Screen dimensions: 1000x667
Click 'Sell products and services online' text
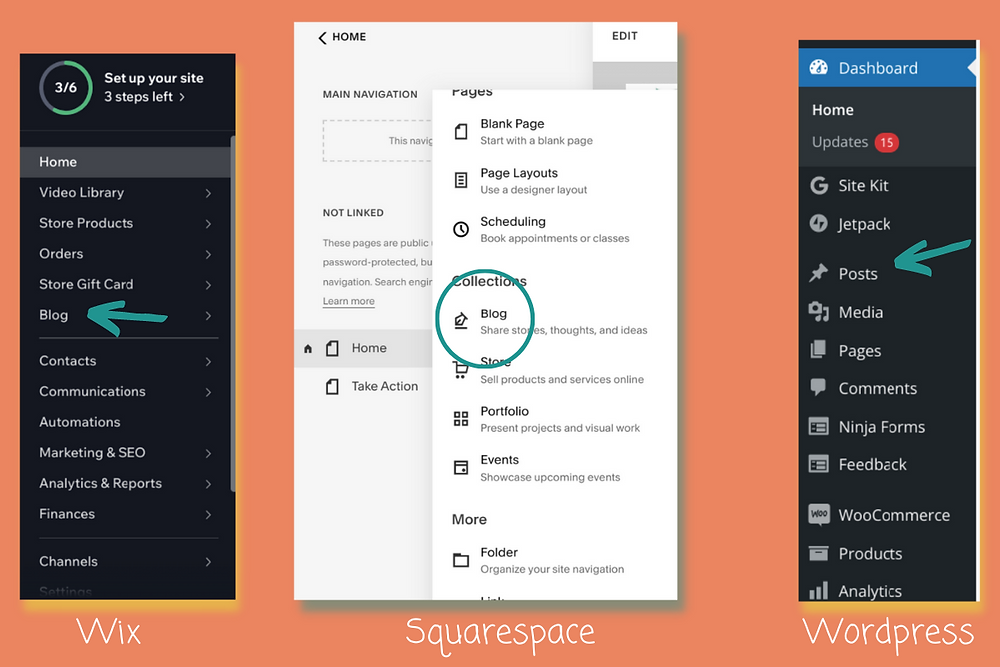coord(562,379)
